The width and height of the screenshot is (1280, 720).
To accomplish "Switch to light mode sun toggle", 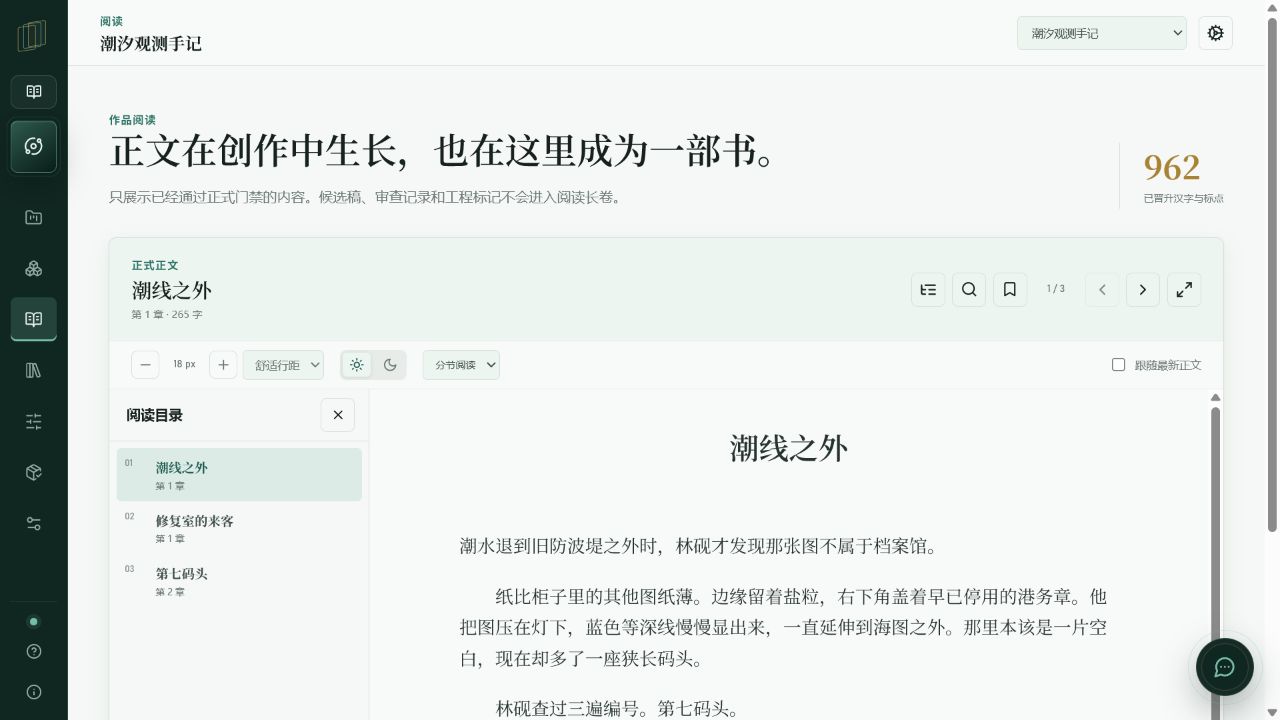I will click(x=357, y=365).
